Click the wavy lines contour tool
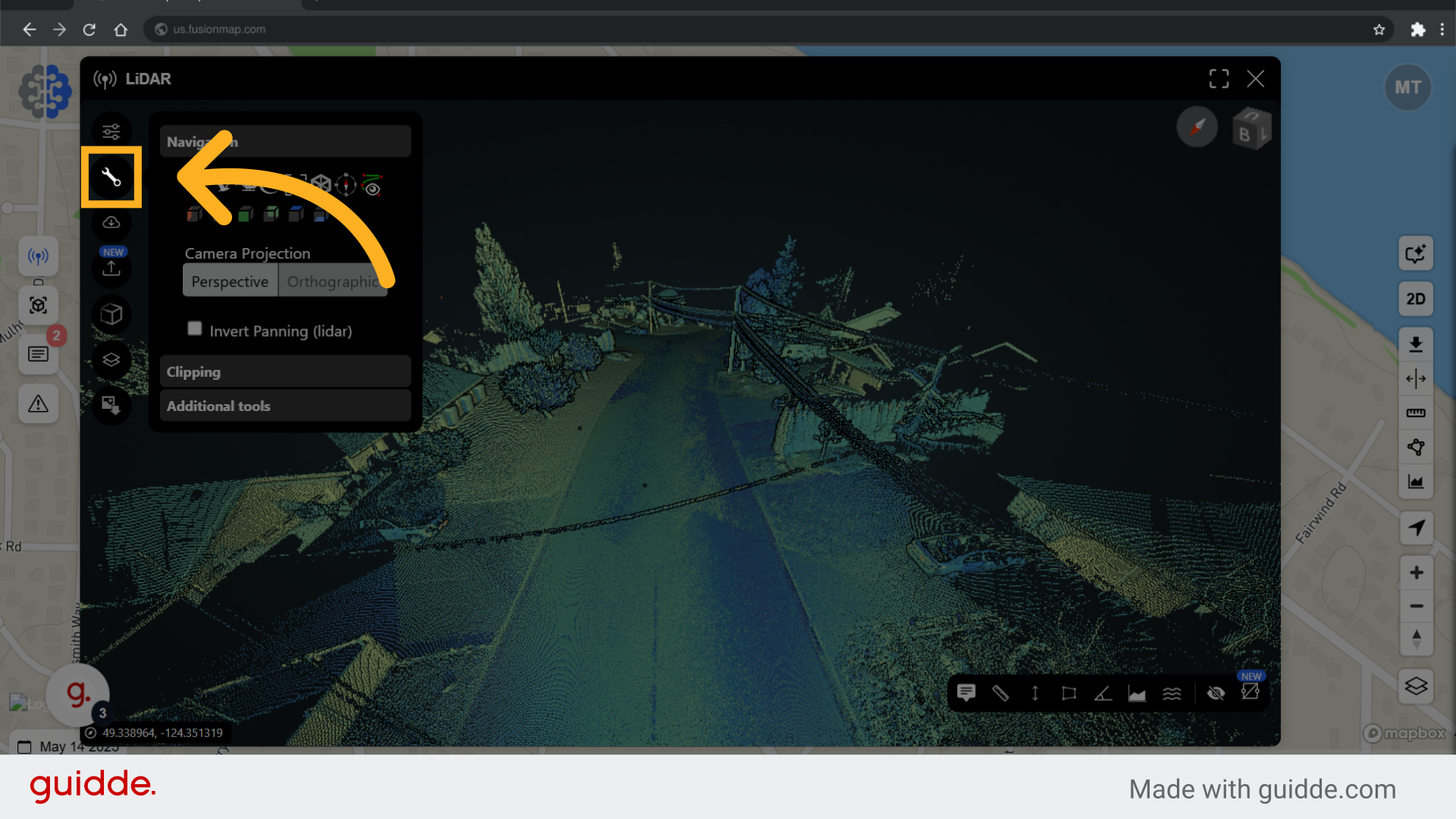1456x819 pixels. pos(1172,693)
